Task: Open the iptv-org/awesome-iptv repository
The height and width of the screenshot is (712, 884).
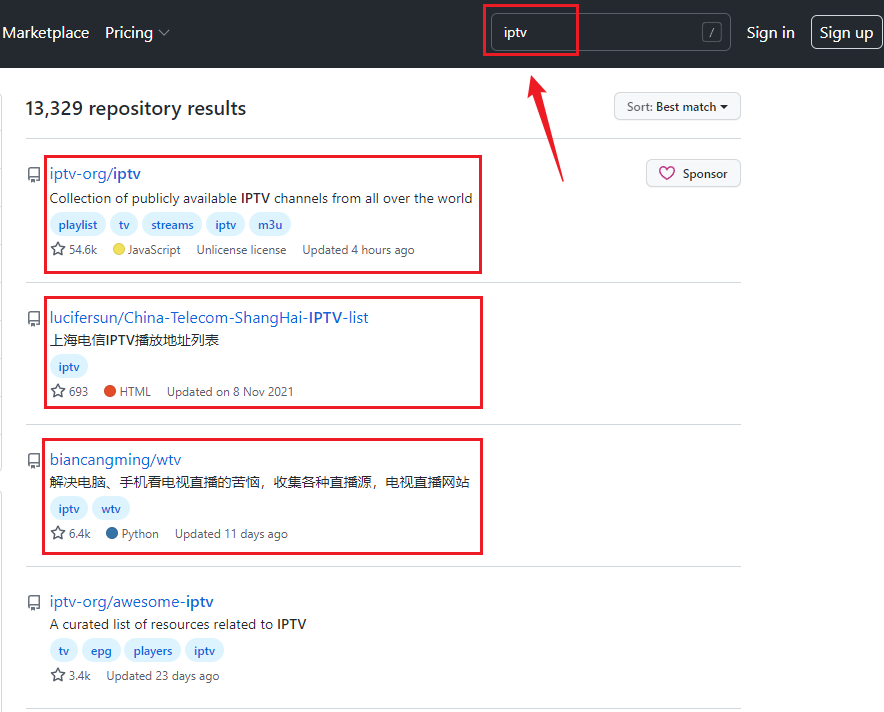Action: [x=131, y=601]
